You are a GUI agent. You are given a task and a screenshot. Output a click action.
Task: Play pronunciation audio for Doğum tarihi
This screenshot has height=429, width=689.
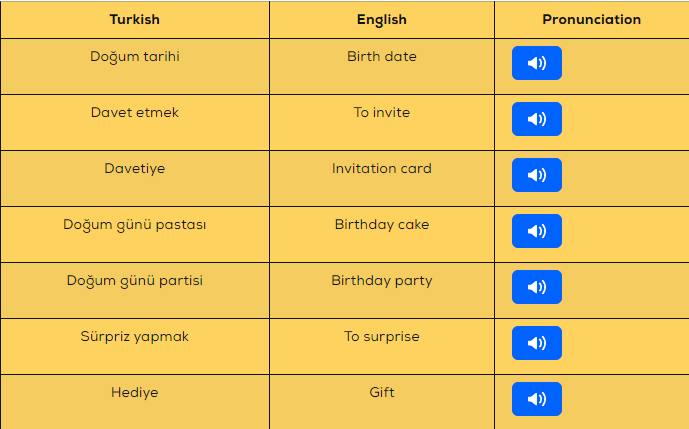click(537, 63)
